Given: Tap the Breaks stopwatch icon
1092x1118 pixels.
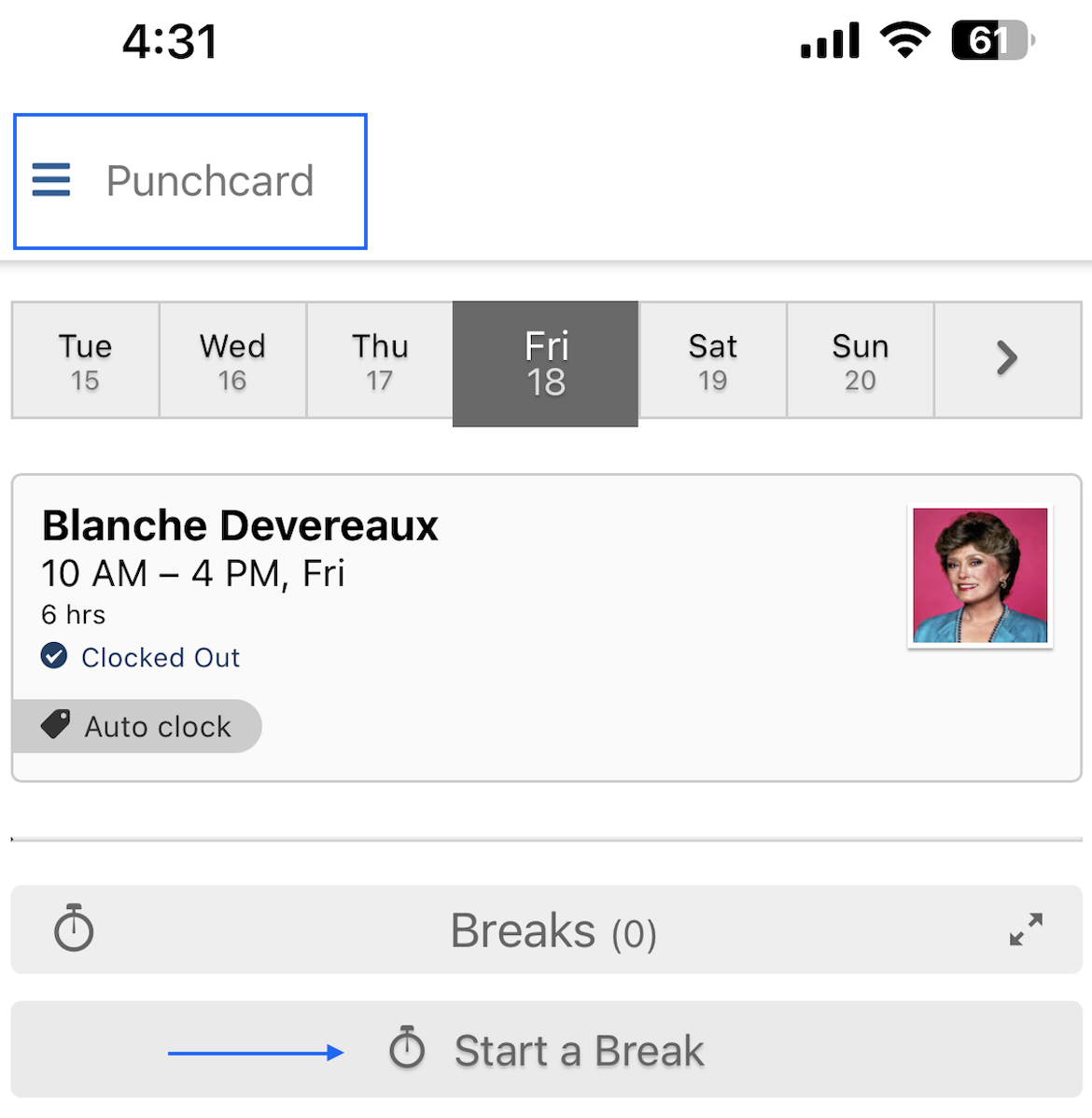Looking at the screenshot, I should click(x=74, y=928).
